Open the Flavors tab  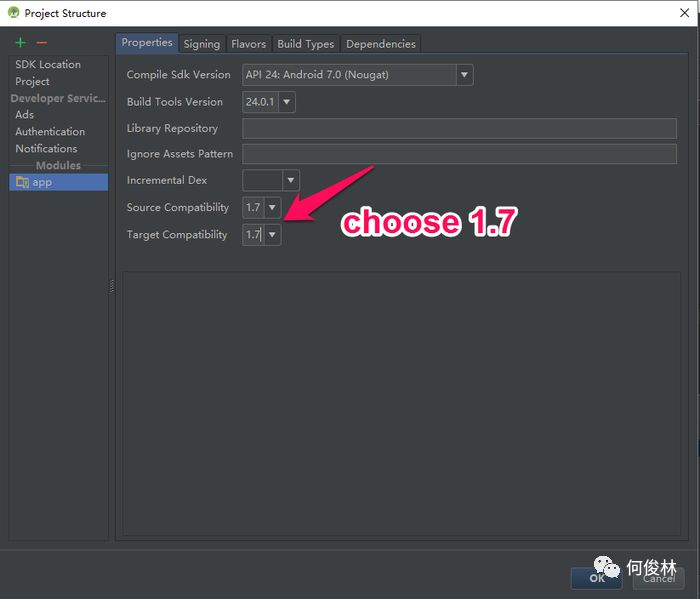[x=249, y=44]
